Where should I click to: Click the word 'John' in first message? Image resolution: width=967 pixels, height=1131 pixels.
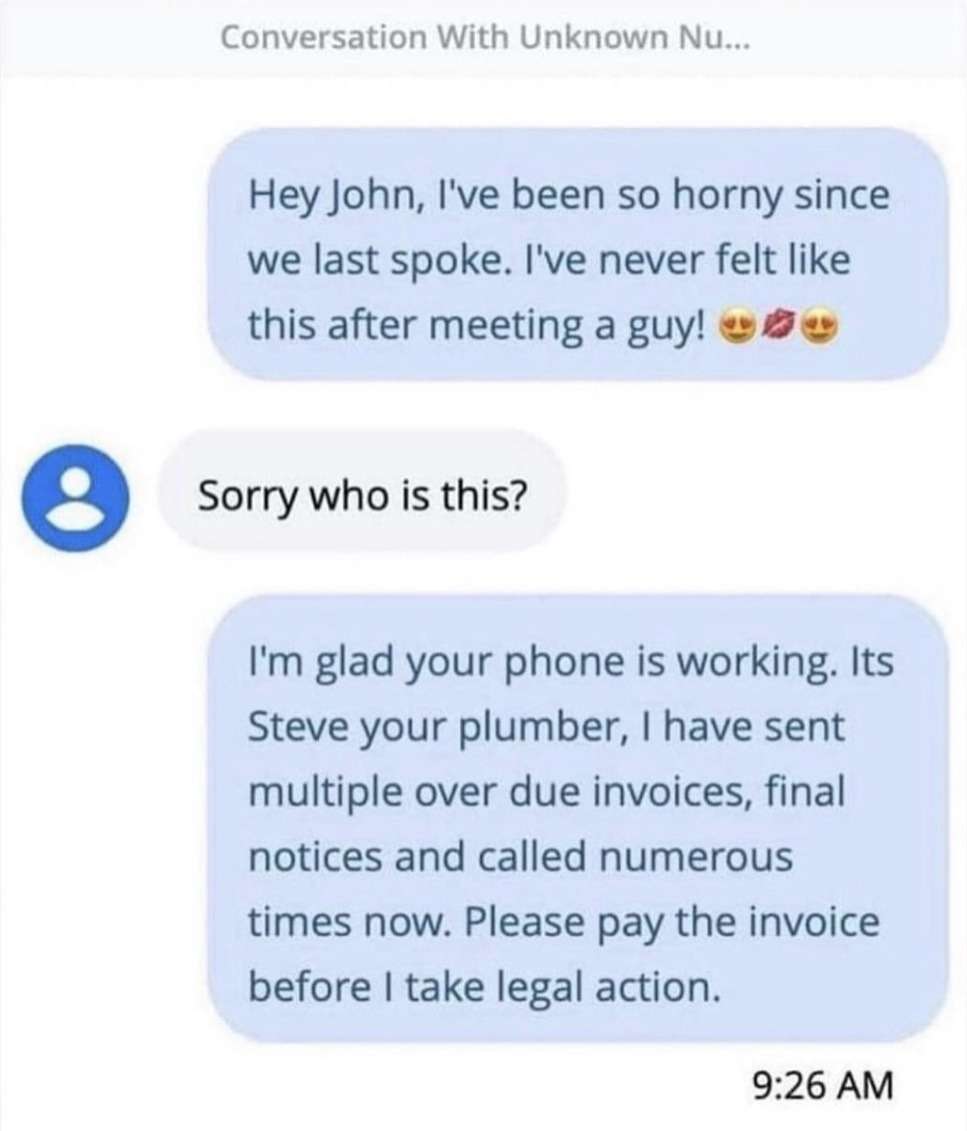coord(377,196)
